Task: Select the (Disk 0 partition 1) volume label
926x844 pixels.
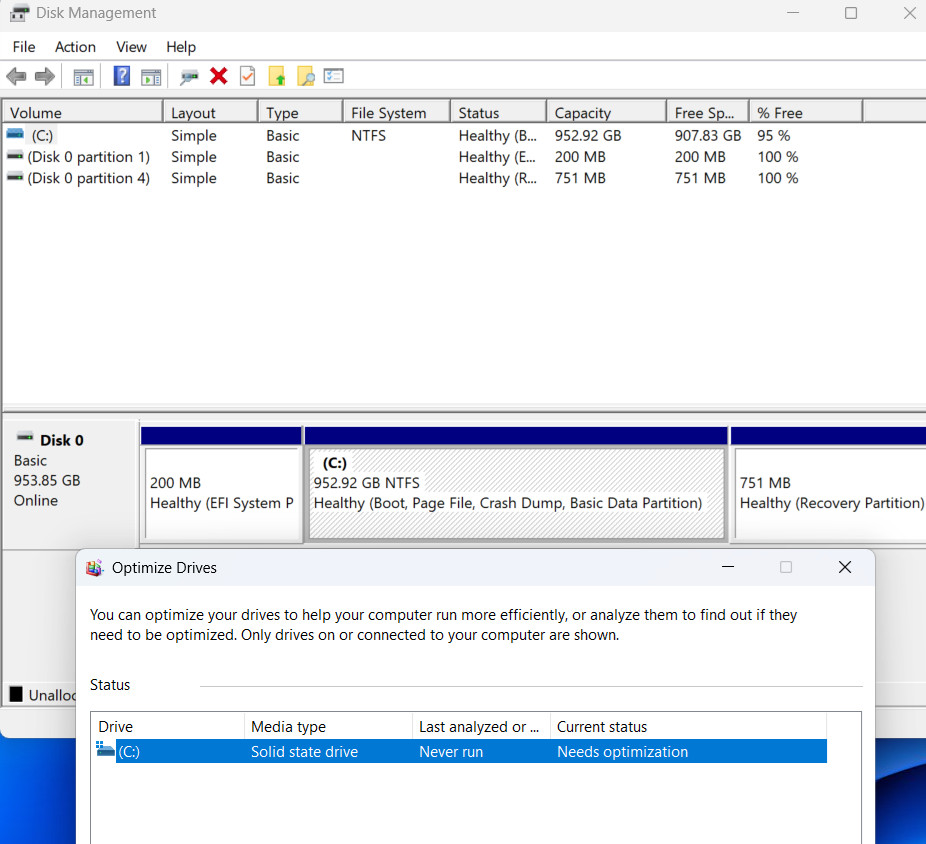Action: [x=89, y=157]
